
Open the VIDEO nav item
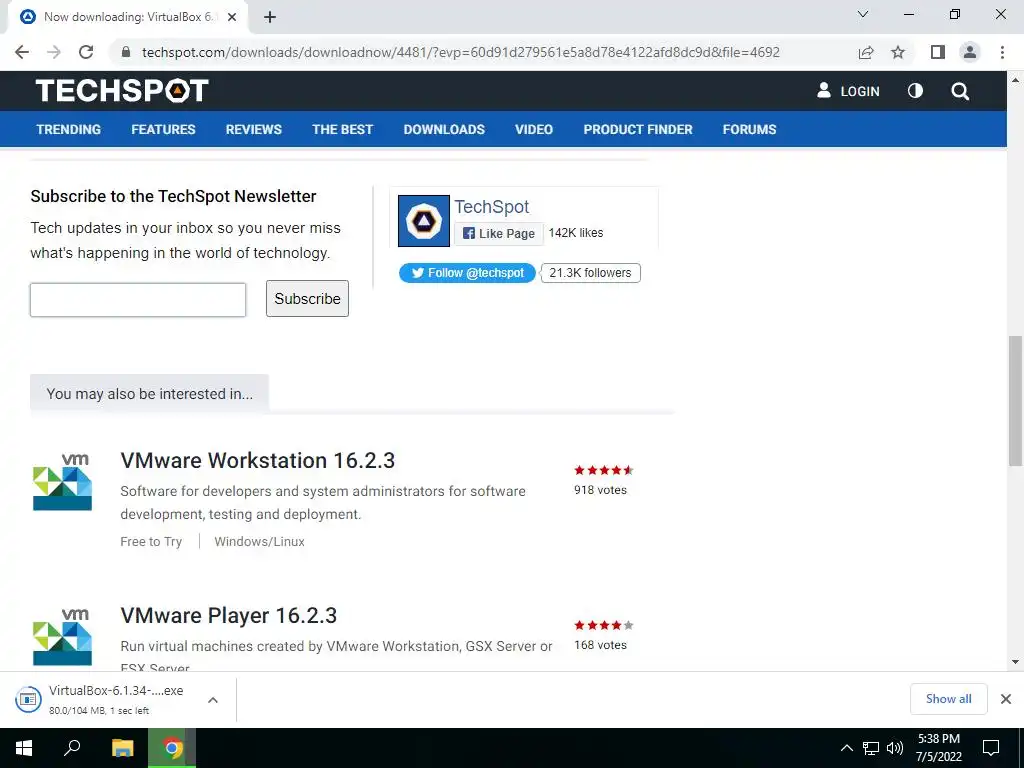coord(534,129)
